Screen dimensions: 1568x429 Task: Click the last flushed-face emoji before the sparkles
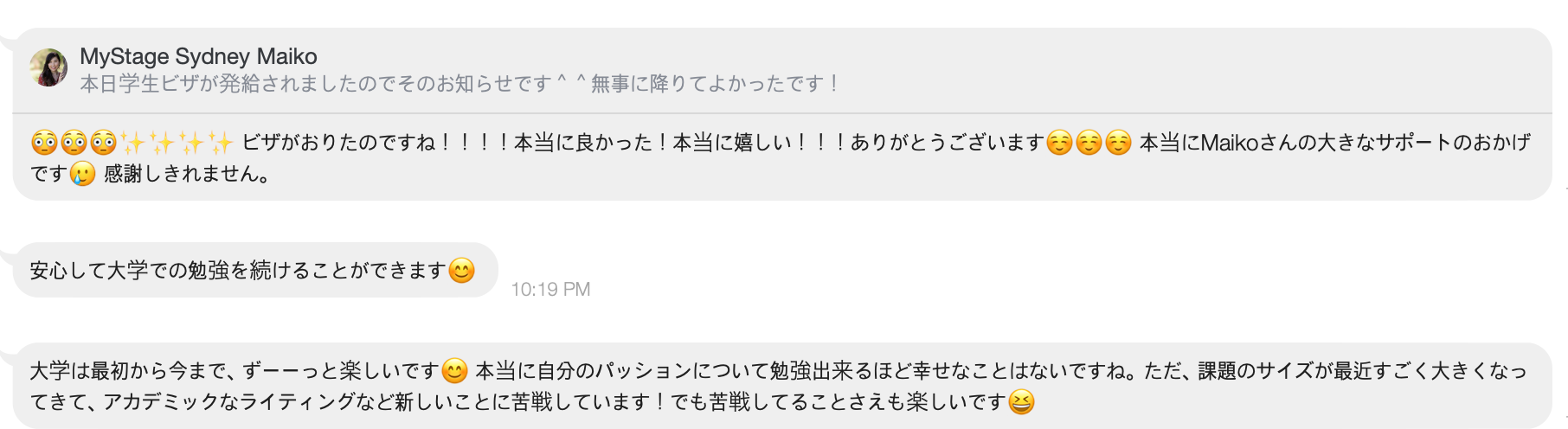(103, 142)
